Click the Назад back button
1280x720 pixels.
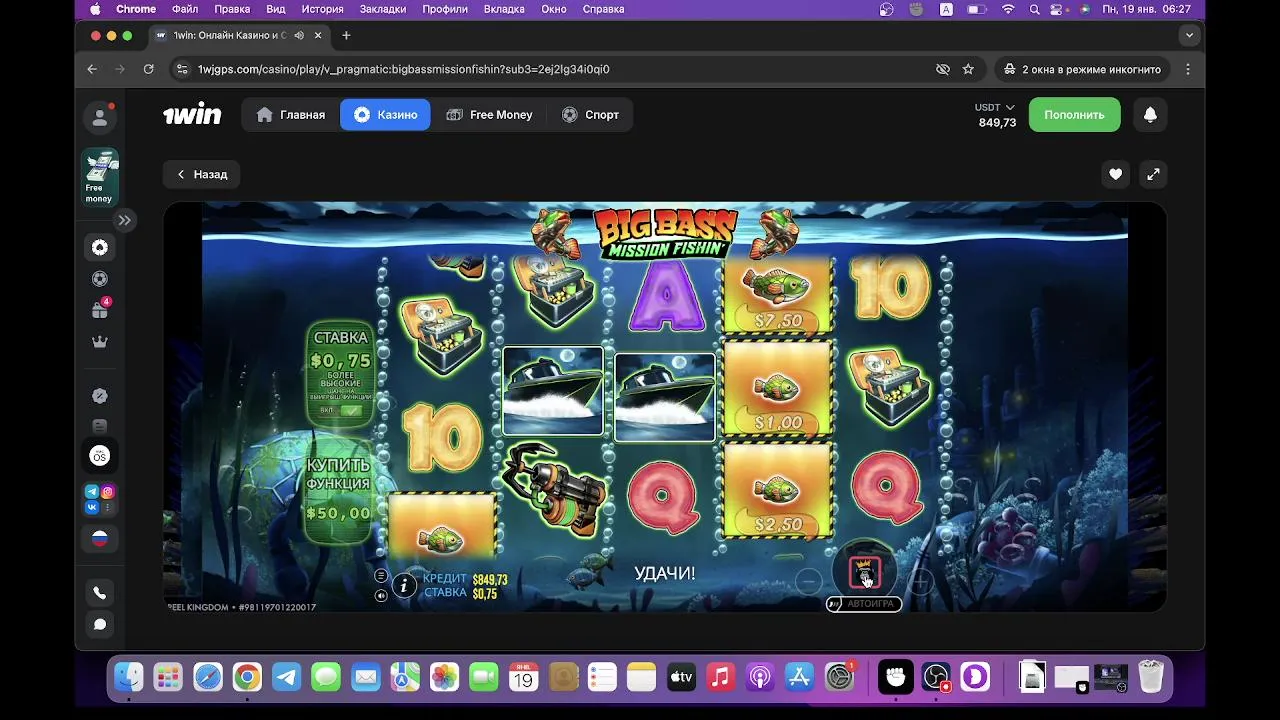(x=201, y=174)
